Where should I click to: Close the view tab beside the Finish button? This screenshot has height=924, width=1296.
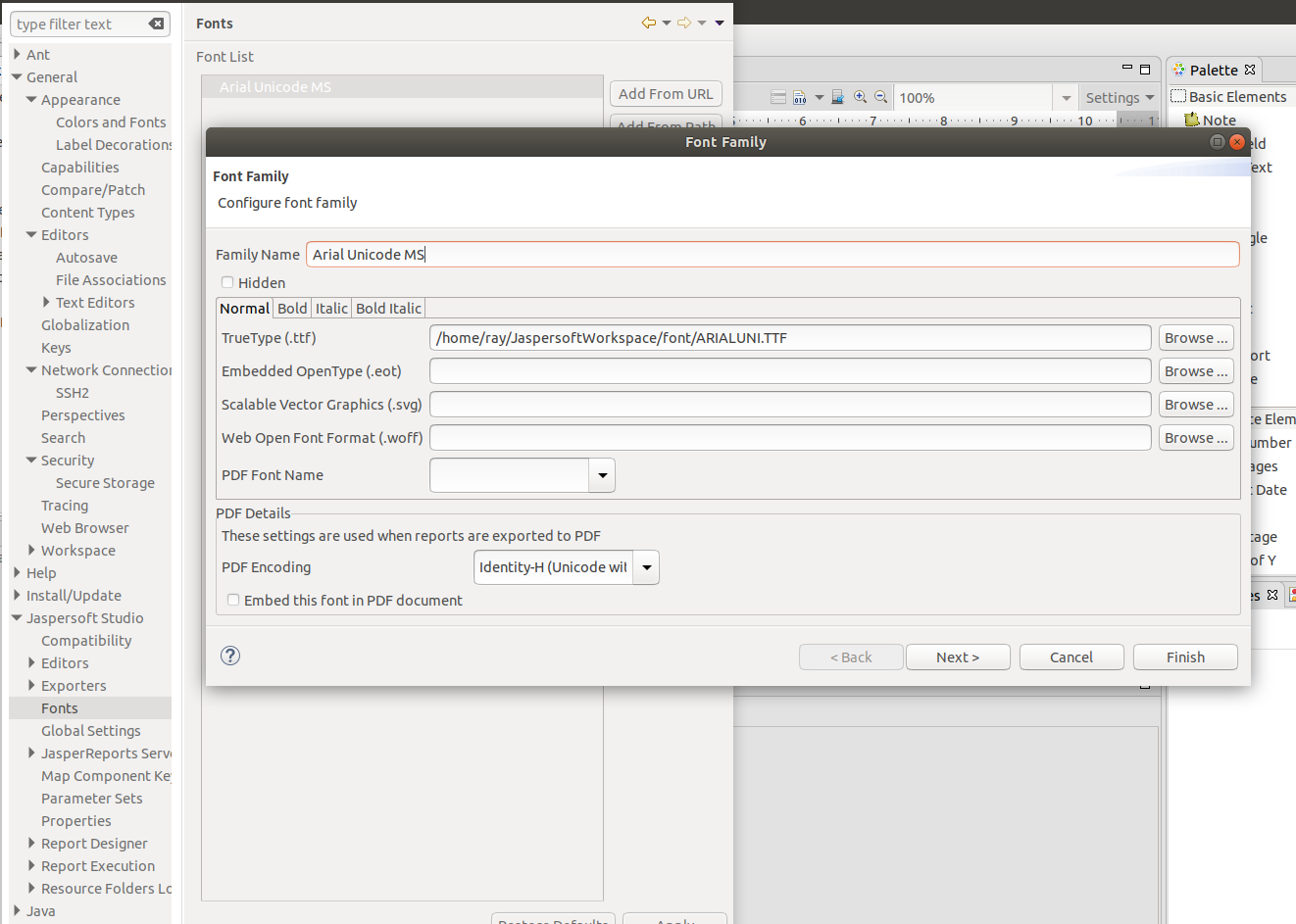click(x=1272, y=595)
